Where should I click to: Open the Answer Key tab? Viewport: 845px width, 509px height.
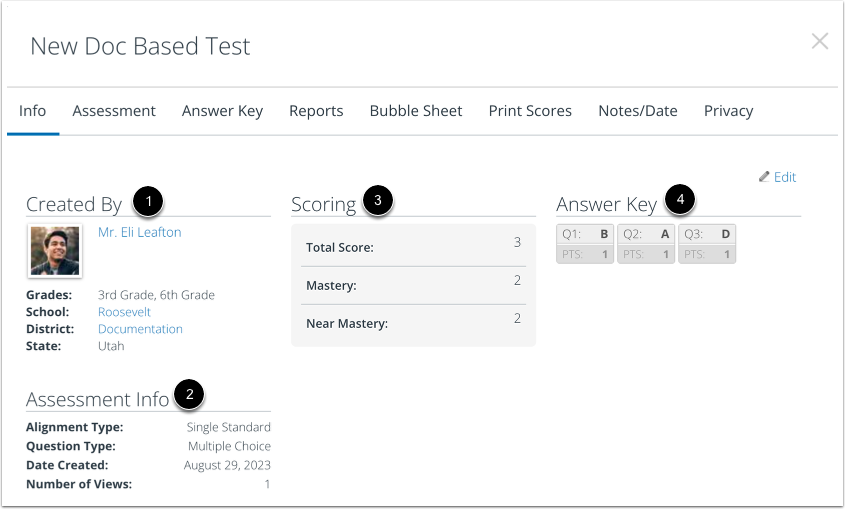click(x=222, y=111)
